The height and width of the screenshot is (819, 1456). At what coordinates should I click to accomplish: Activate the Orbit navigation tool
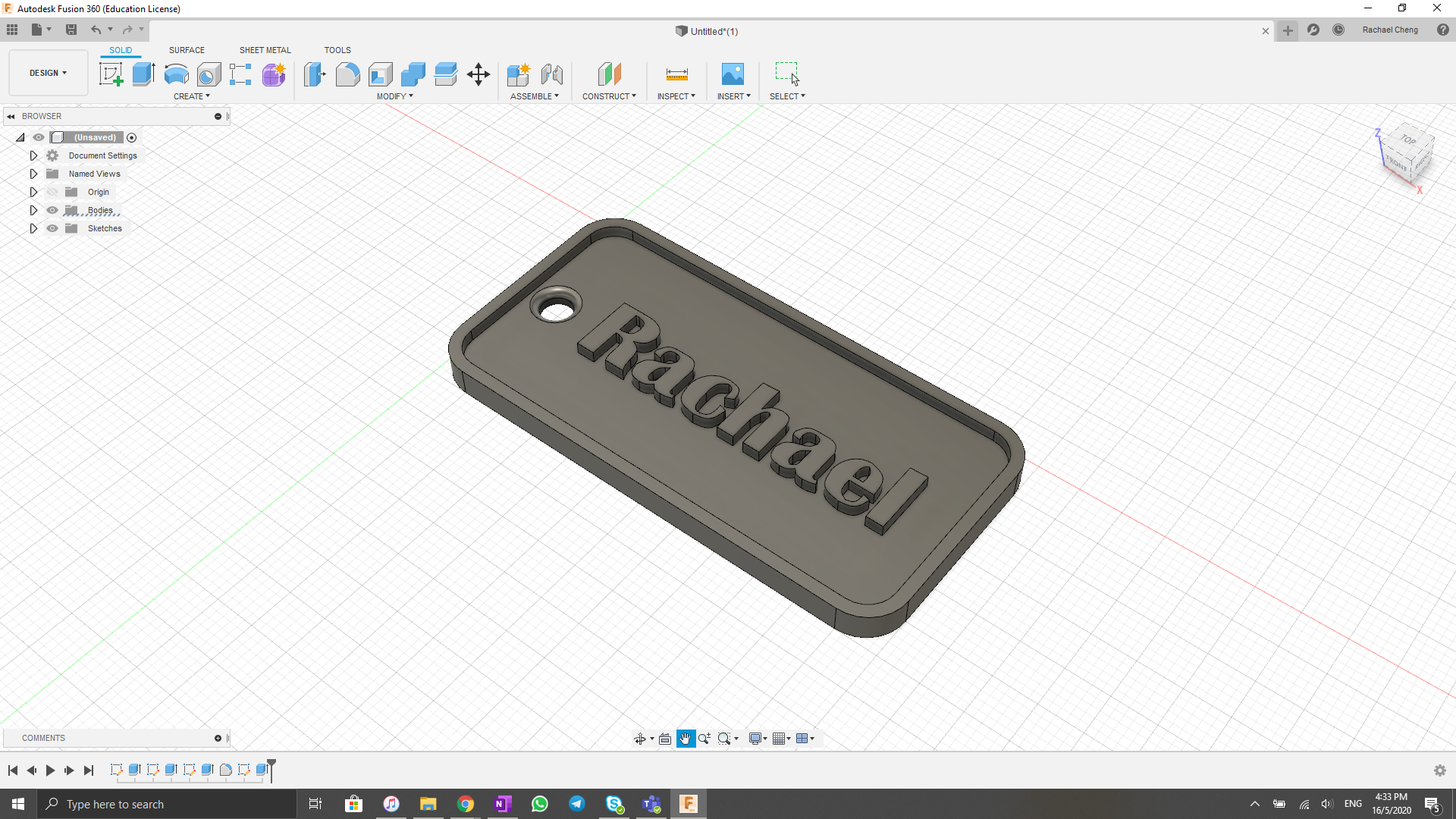coord(640,739)
